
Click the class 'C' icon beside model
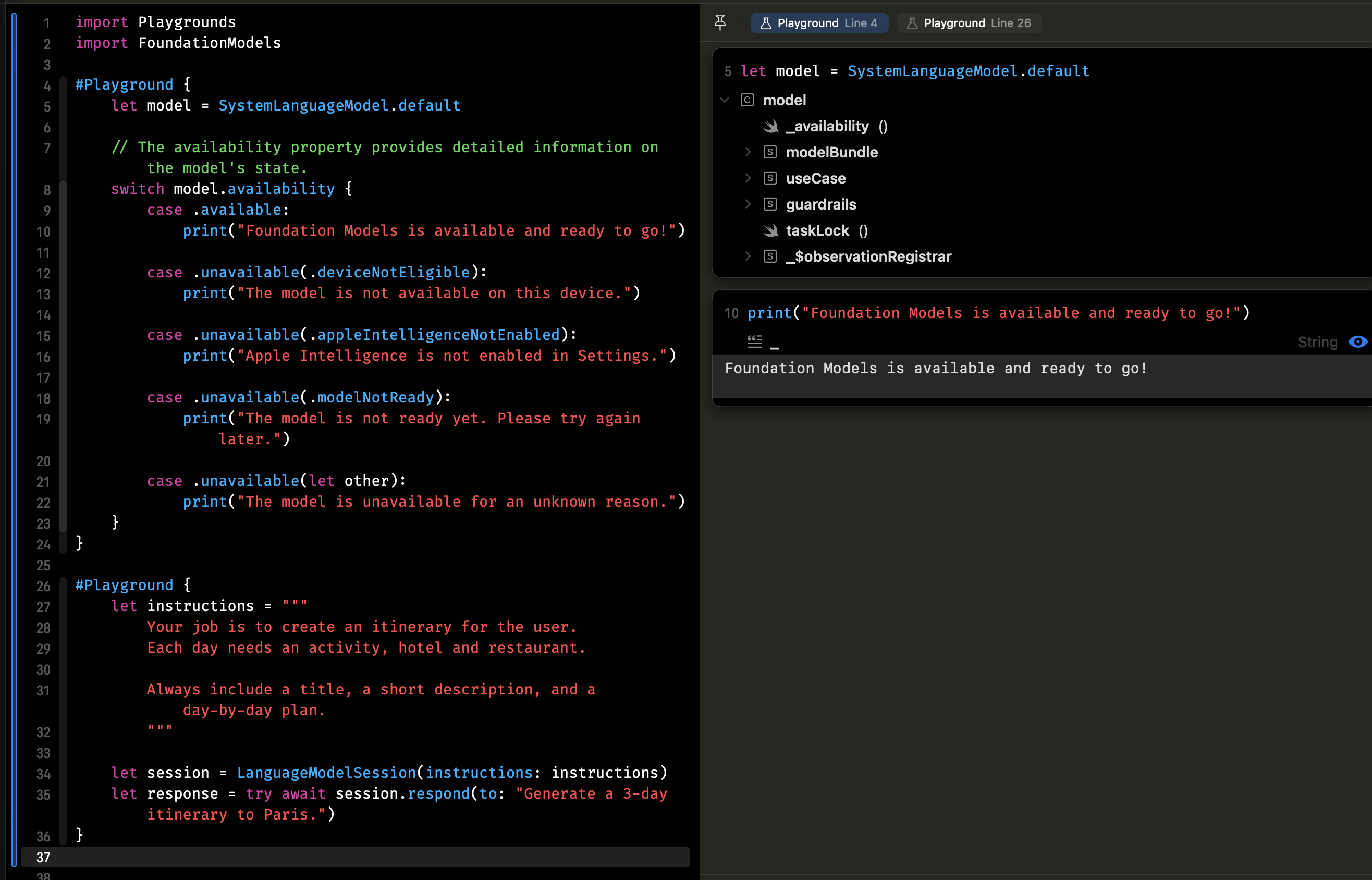pos(747,100)
